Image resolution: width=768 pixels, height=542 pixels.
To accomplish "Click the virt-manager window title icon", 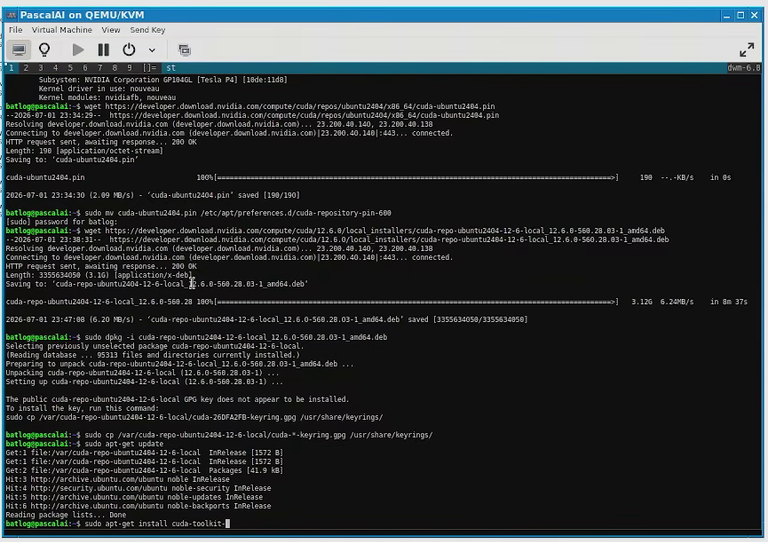I will 11,15.
